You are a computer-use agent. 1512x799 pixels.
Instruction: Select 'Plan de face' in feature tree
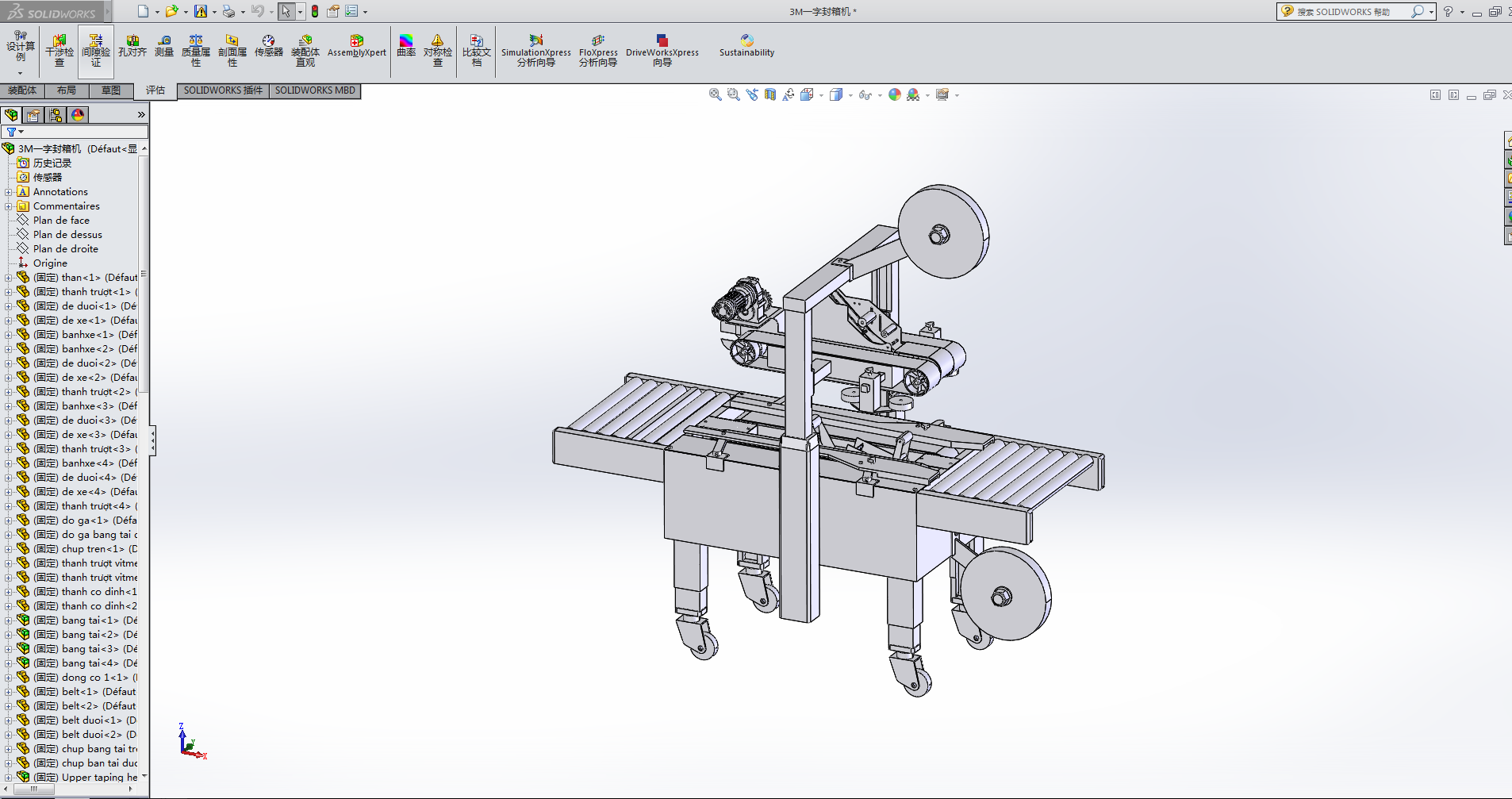click(x=61, y=221)
